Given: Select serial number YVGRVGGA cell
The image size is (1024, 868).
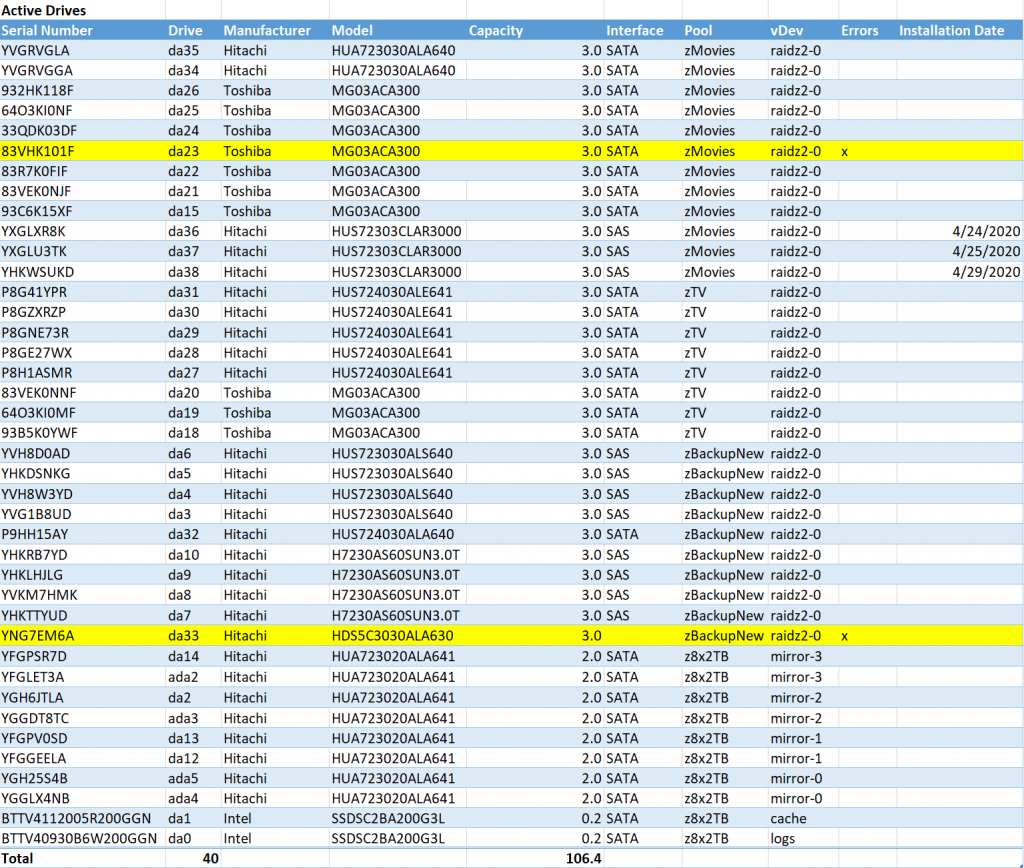Looking at the screenshot, I should click(x=37, y=71).
